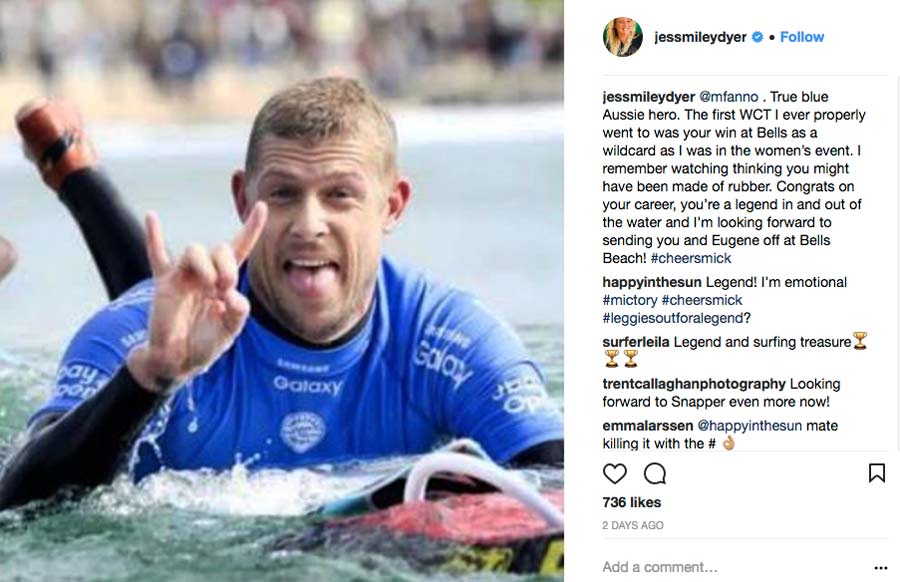Click jessmileydyer profile avatar
The image size is (900, 582).
click(622, 37)
